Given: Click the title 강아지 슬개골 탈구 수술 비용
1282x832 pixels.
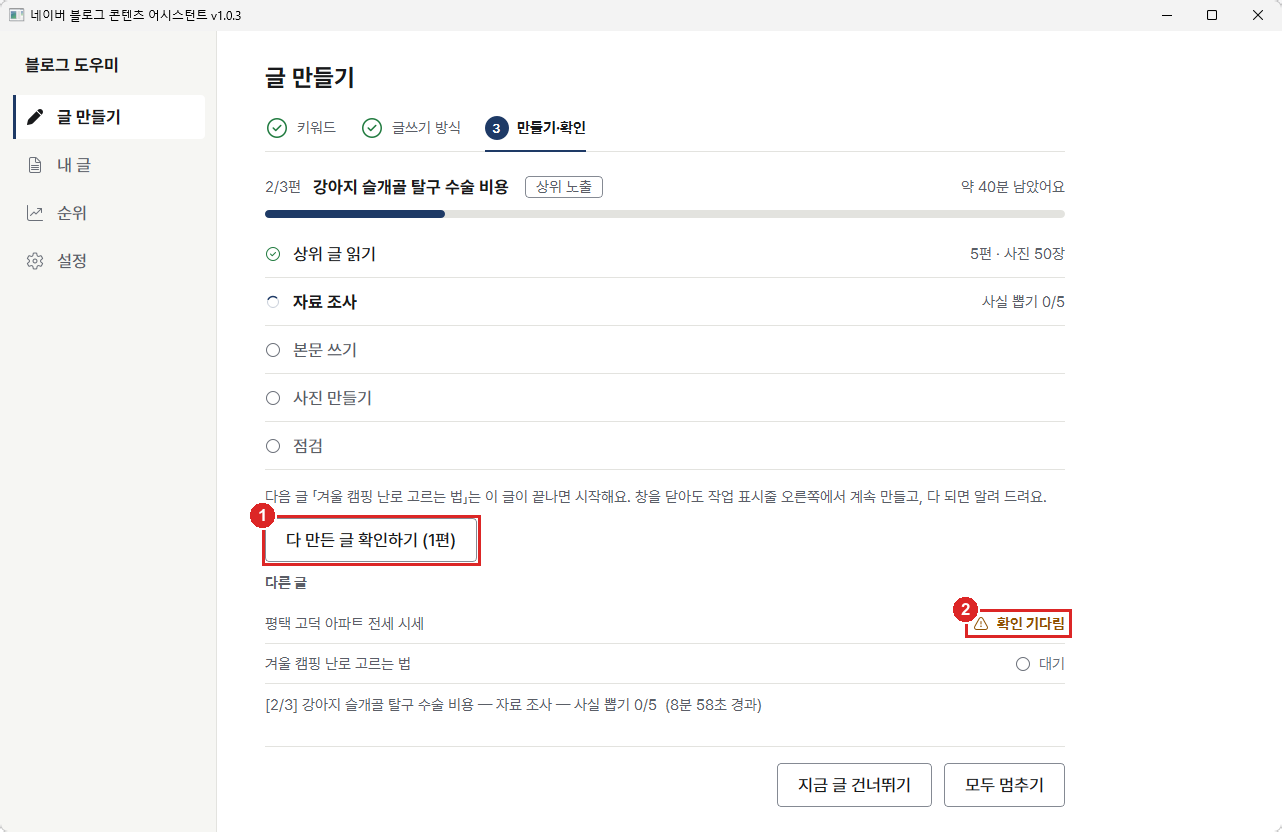Looking at the screenshot, I should (411, 187).
